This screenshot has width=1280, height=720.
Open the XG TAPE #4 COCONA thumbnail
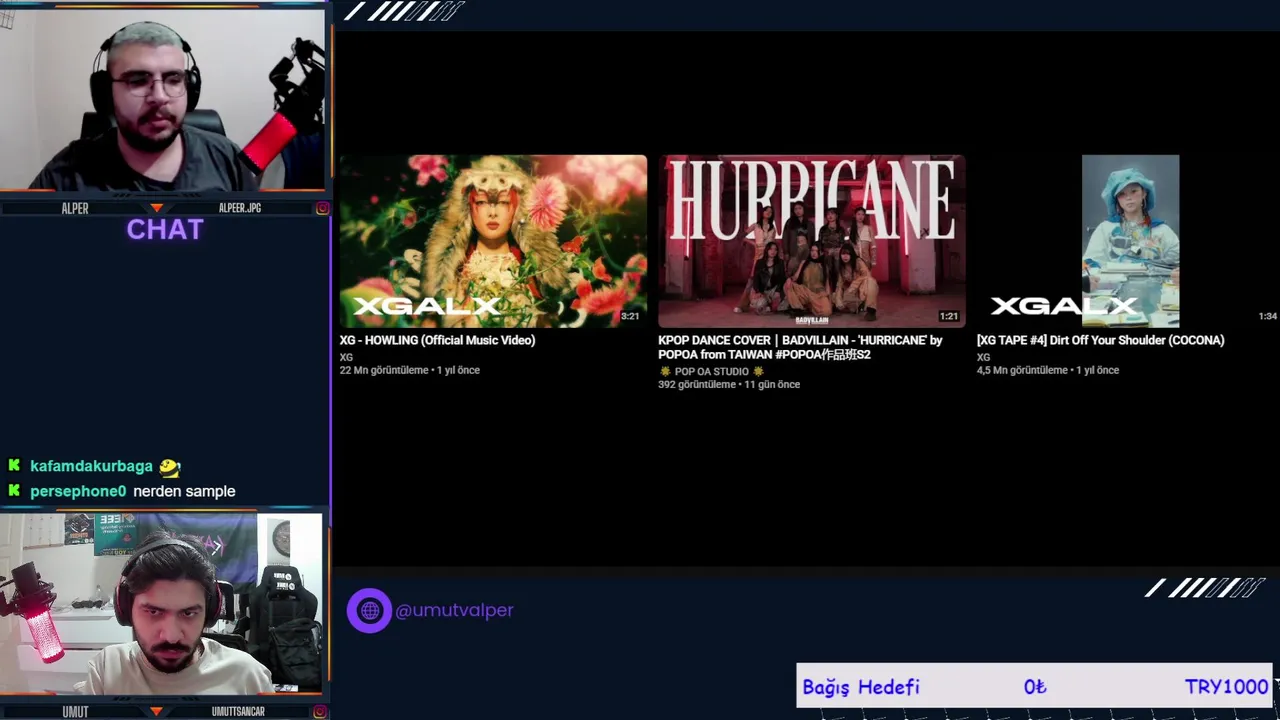[x=1128, y=241]
